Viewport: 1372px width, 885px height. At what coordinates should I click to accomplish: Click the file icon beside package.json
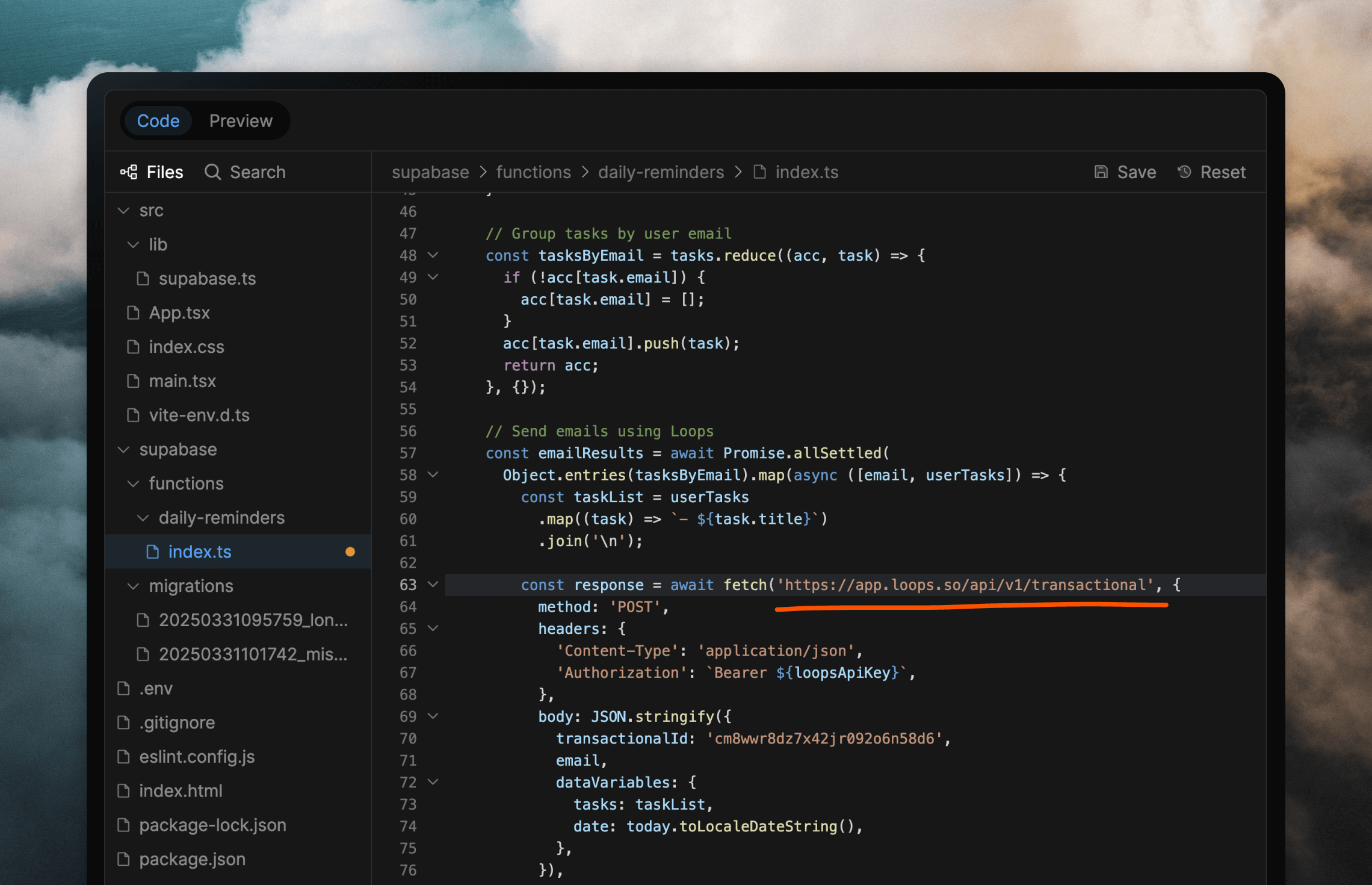point(124,859)
